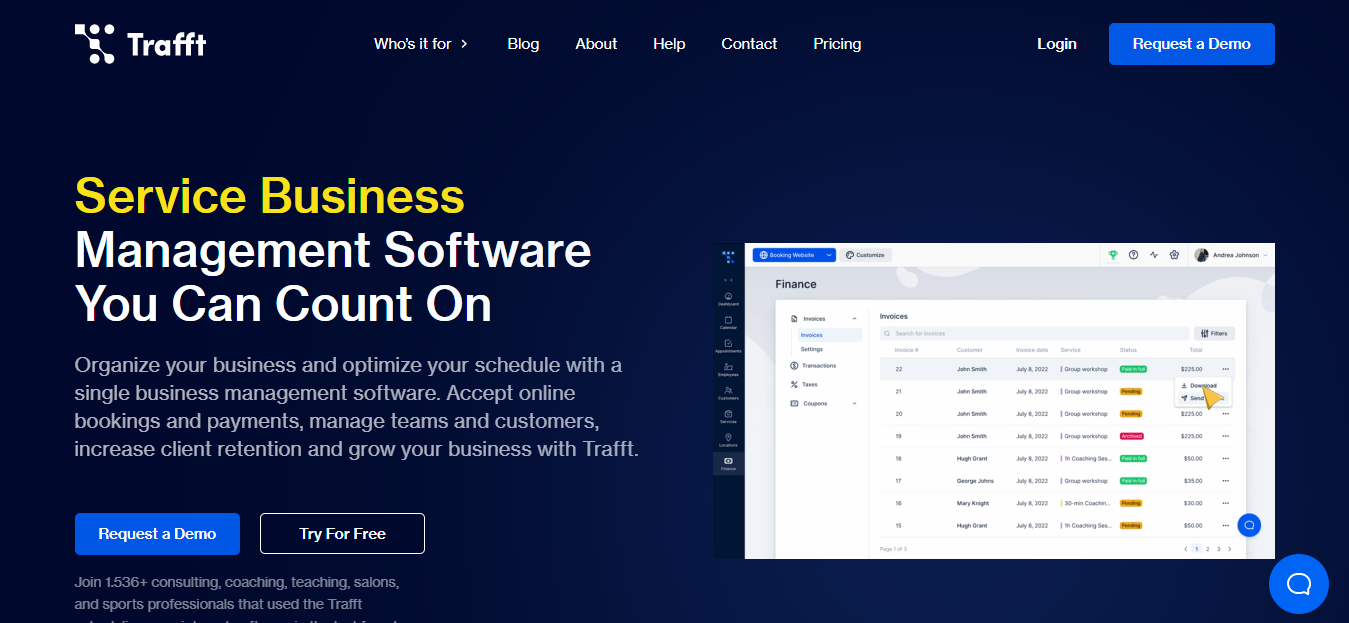Select Settings under Invoices

click(812, 349)
